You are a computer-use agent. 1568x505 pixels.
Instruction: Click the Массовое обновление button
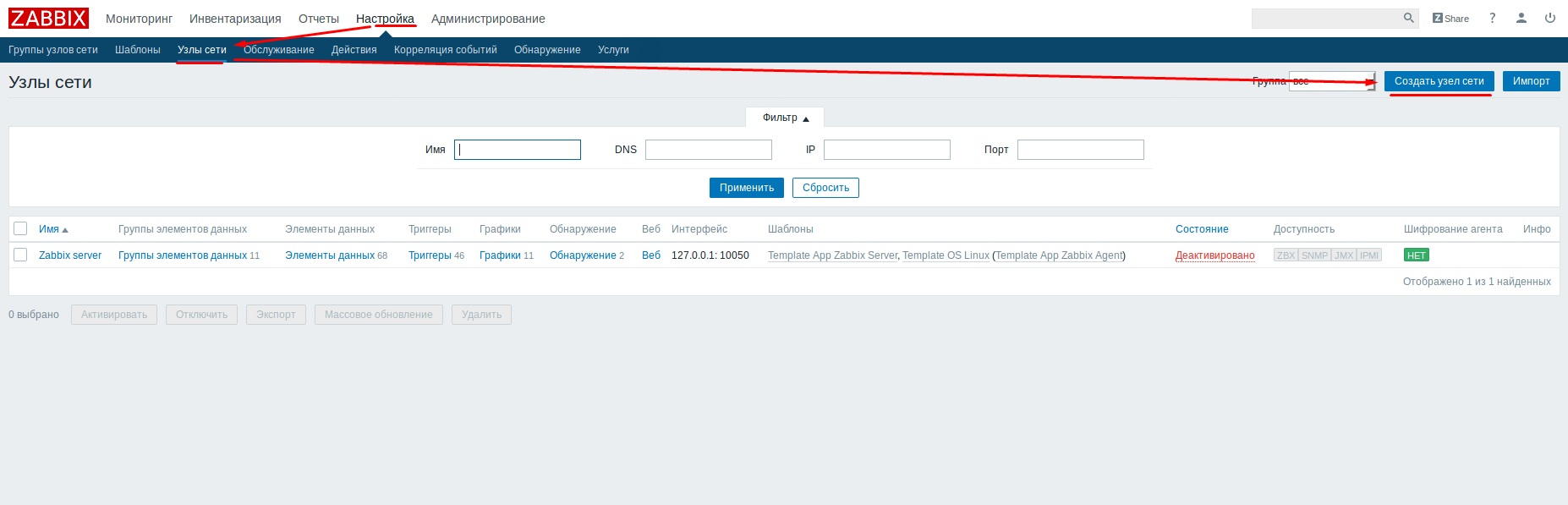pyautogui.click(x=379, y=315)
